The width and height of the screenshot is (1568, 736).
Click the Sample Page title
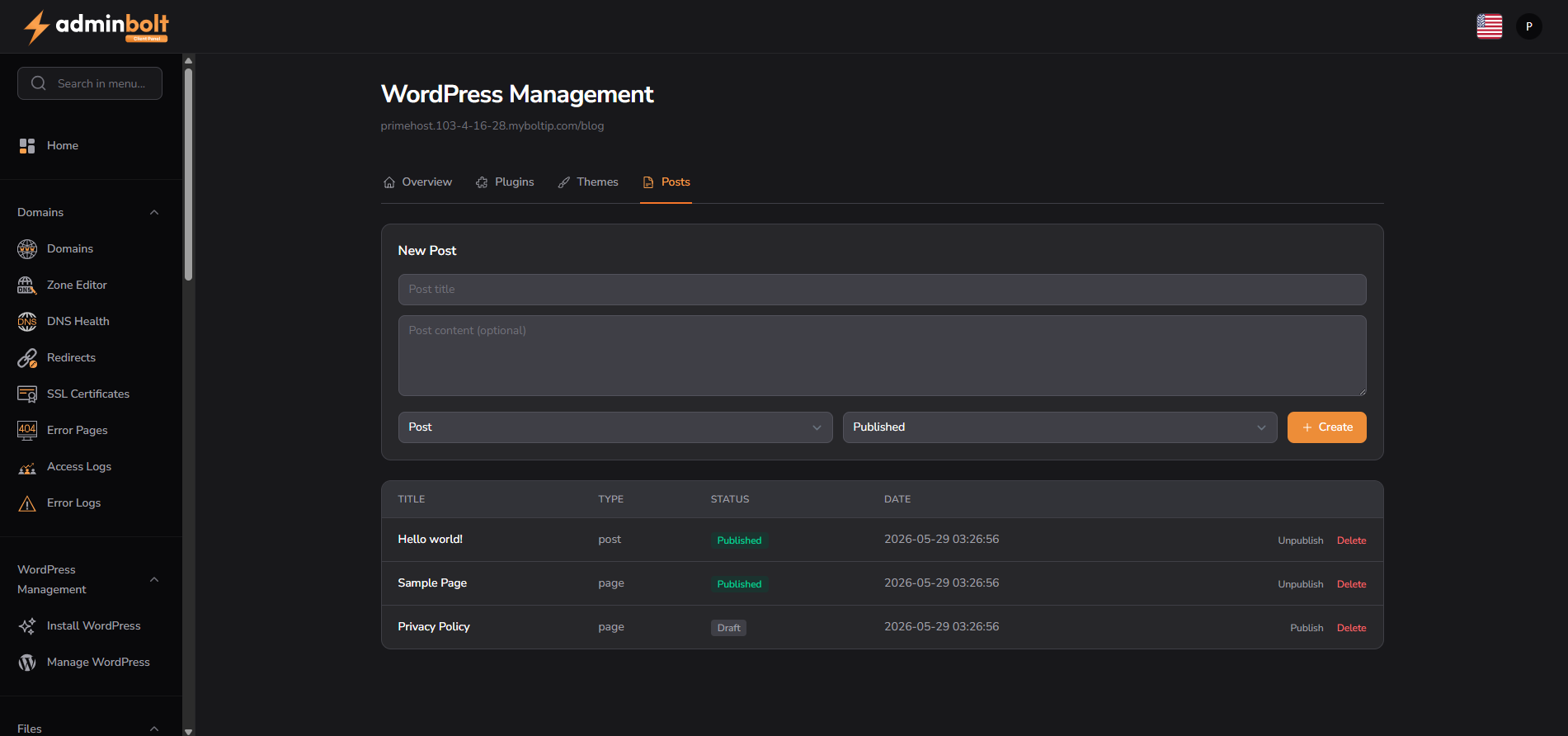[432, 583]
